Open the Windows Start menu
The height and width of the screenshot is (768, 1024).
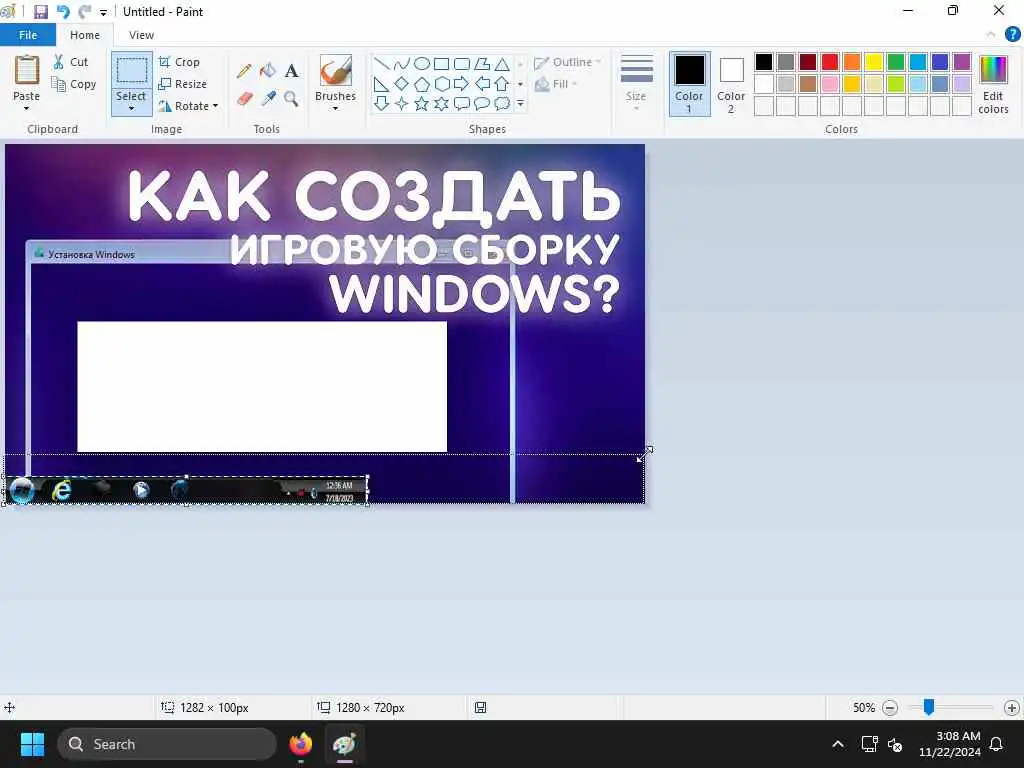click(32, 744)
